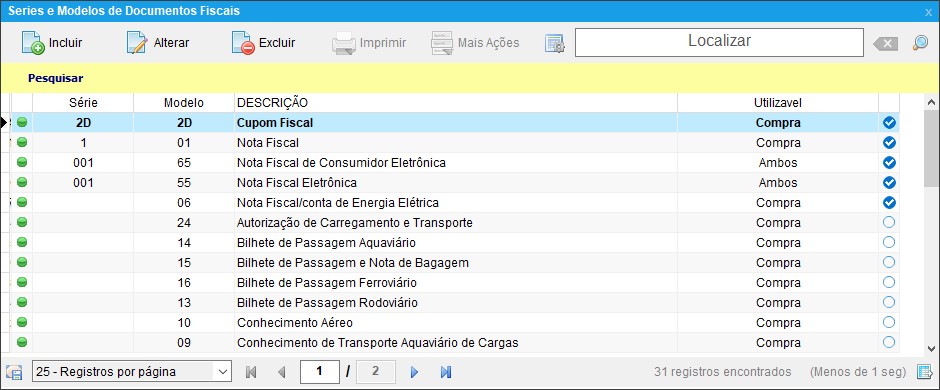Click Compra in the Conhecimento Aéreo row

click(x=778, y=322)
